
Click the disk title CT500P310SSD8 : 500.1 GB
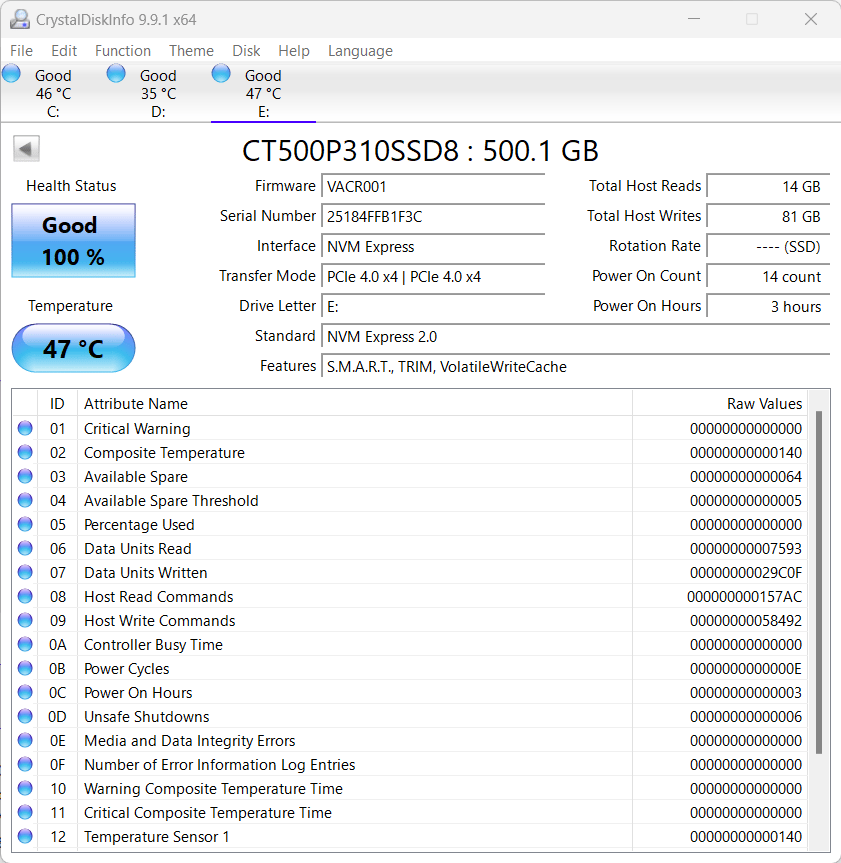tap(420, 150)
